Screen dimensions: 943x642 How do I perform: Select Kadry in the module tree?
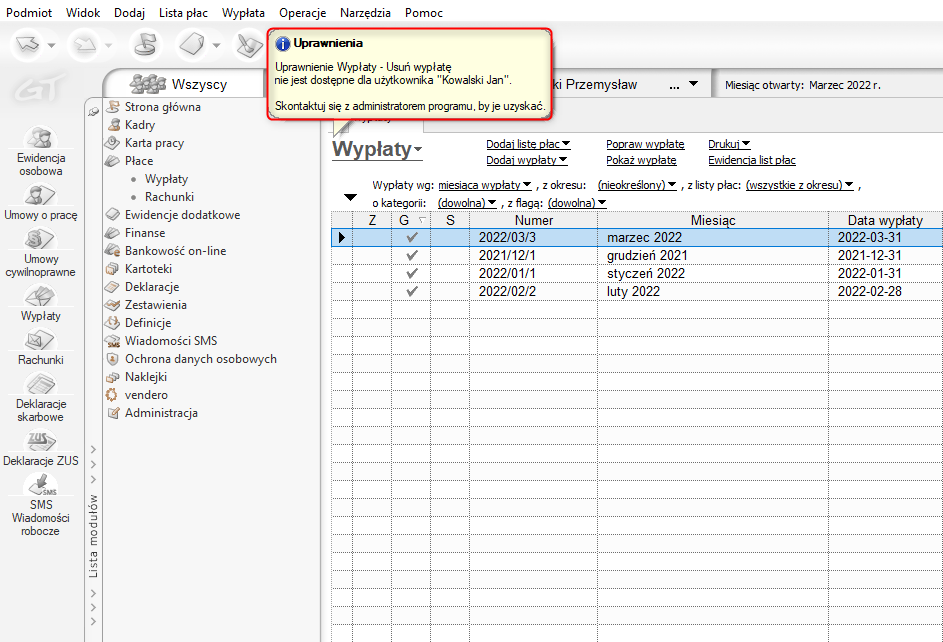140,125
